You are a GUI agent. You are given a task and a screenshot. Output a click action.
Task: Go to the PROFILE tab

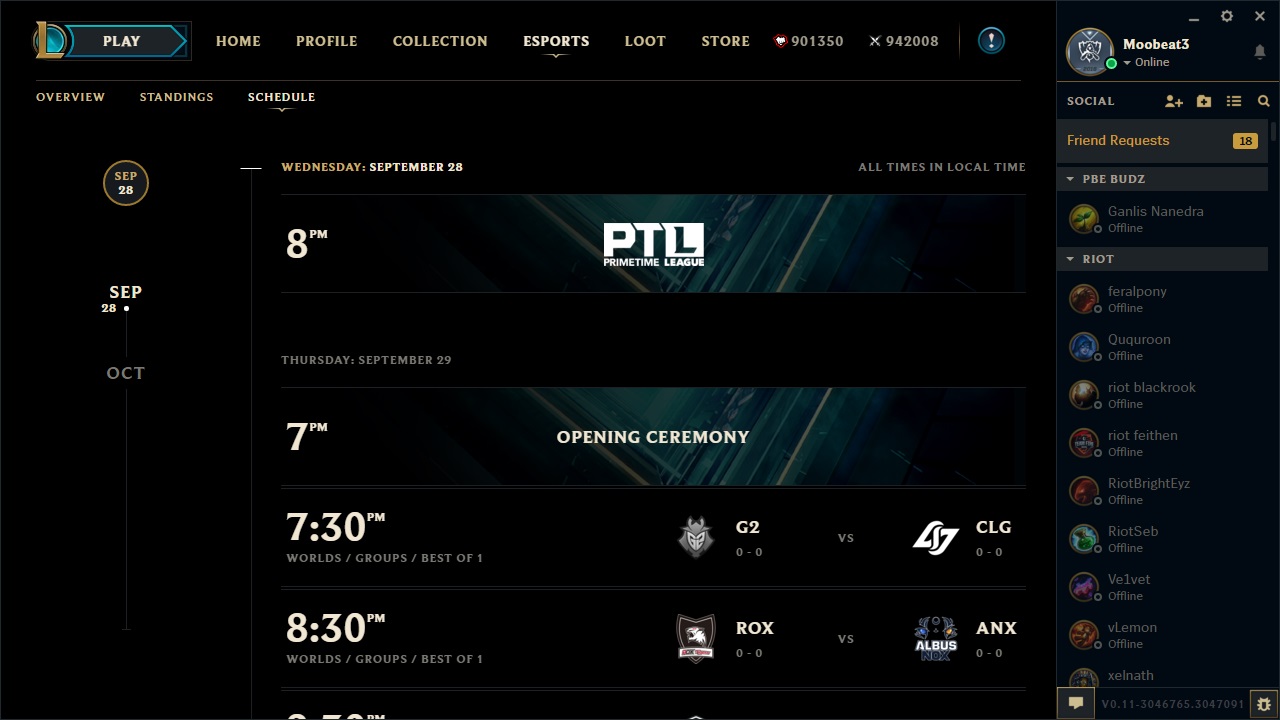coord(326,41)
